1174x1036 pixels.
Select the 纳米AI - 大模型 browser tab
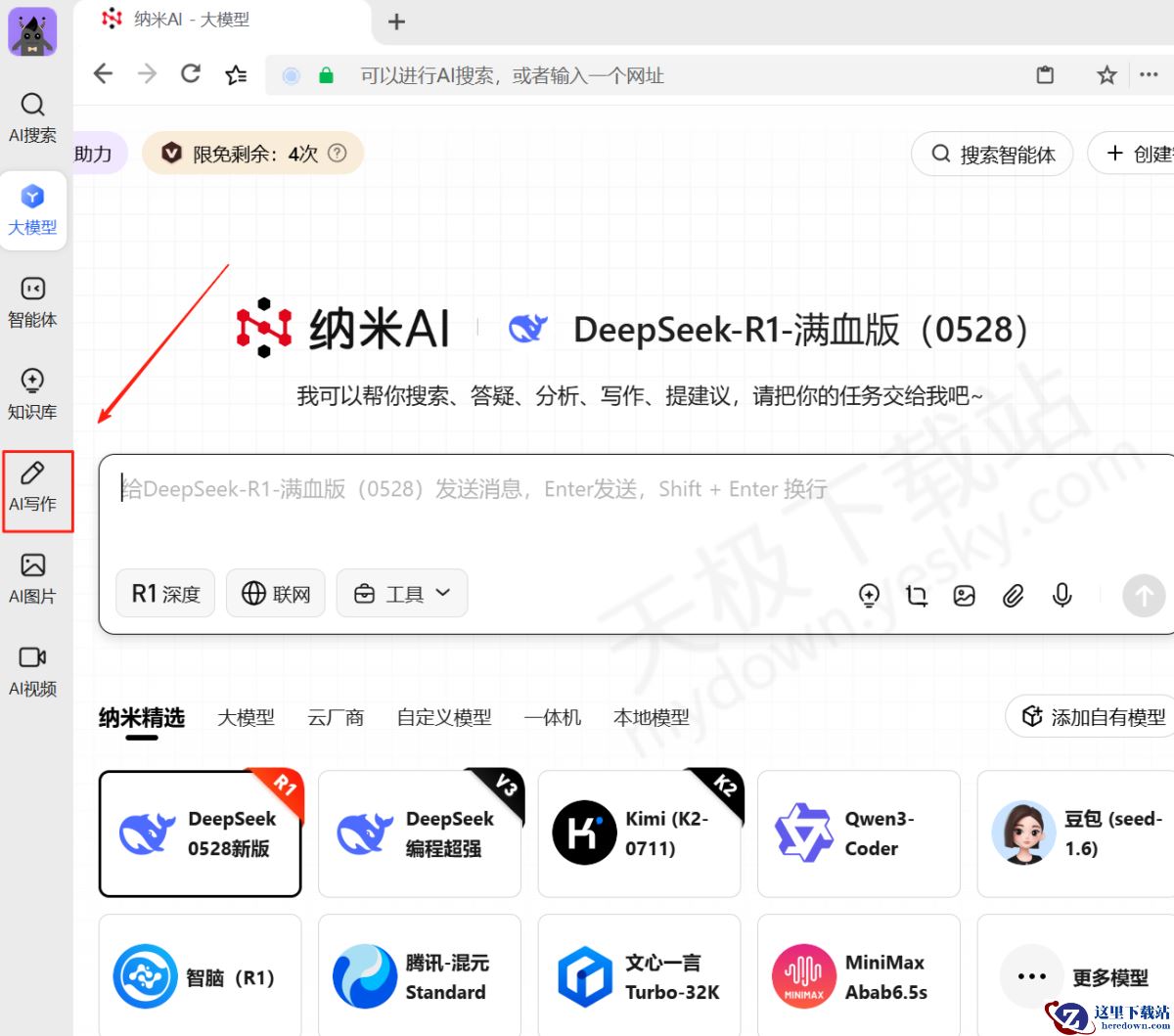(x=225, y=21)
